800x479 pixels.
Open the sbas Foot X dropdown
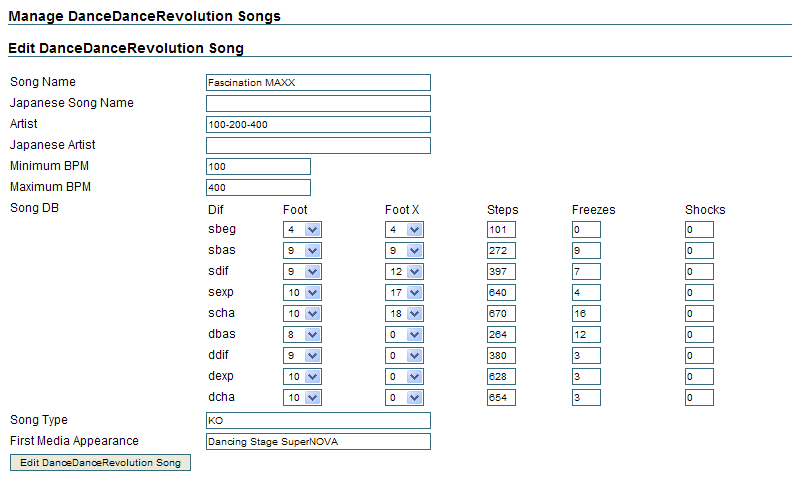pos(404,250)
